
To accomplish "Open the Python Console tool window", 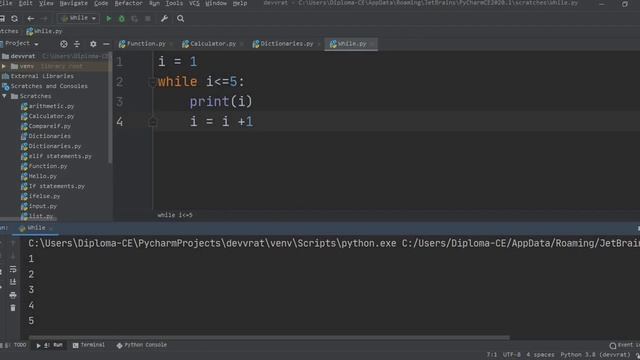I will coord(142,345).
